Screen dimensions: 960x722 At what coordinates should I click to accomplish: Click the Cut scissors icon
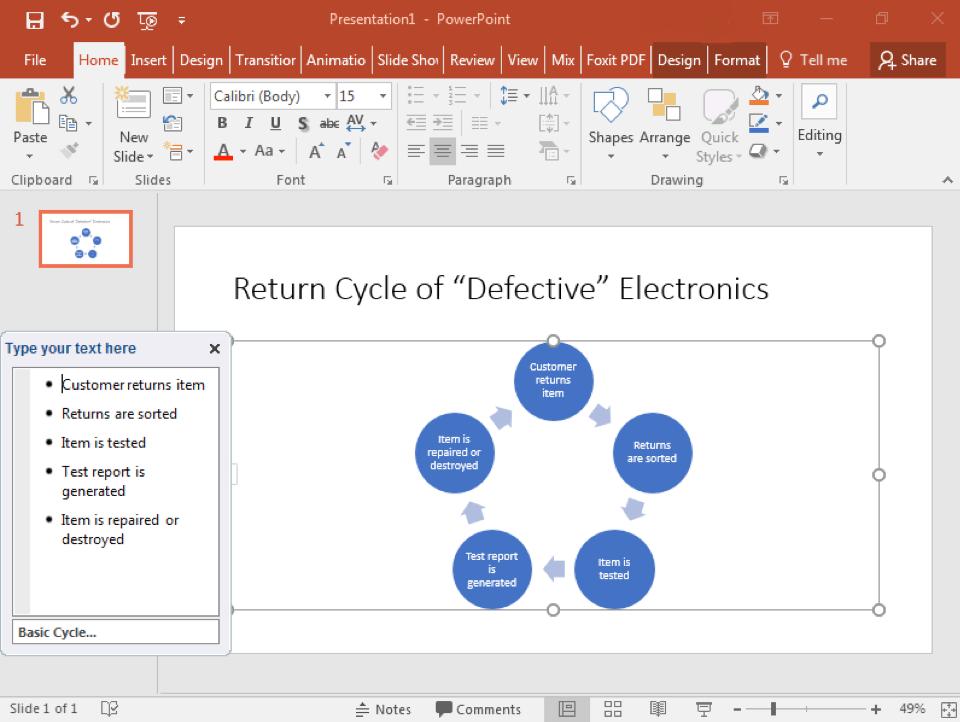[69, 96]
